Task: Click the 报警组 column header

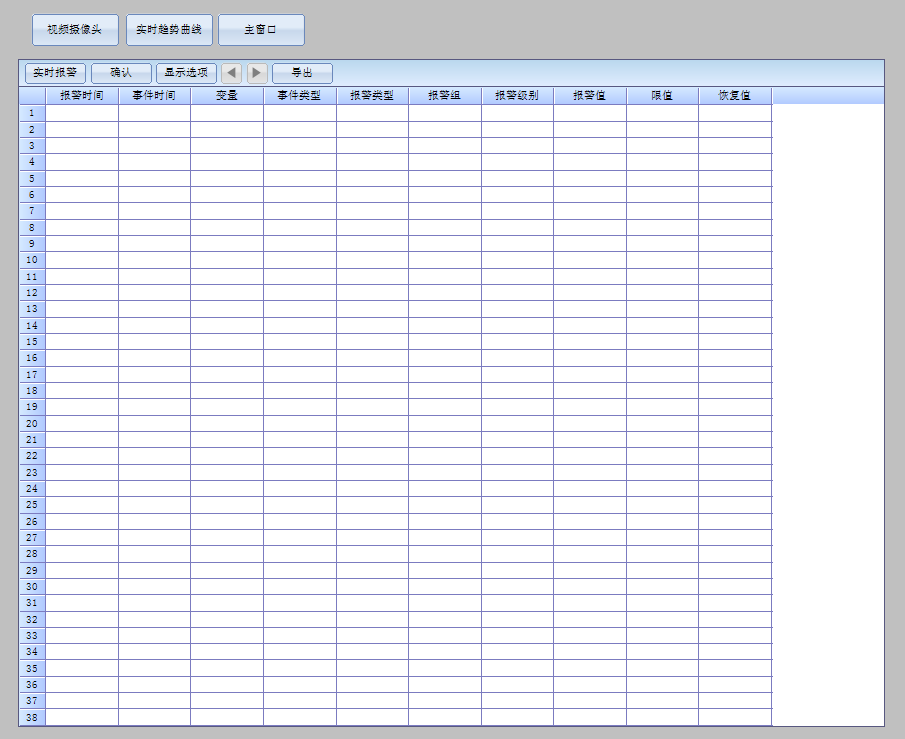Action: click(444, 96)
